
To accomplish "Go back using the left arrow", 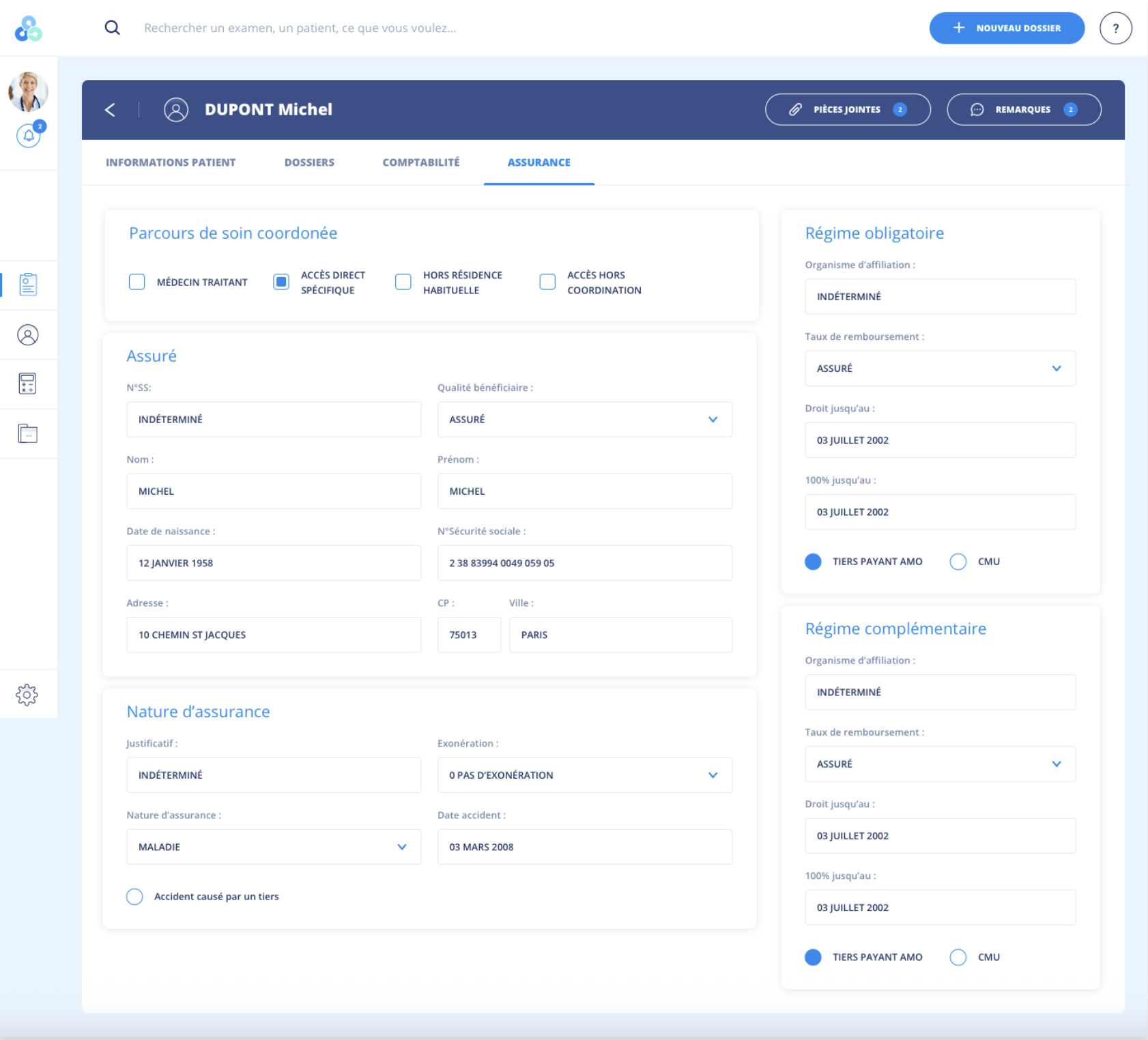I will (x=110, y=110).
